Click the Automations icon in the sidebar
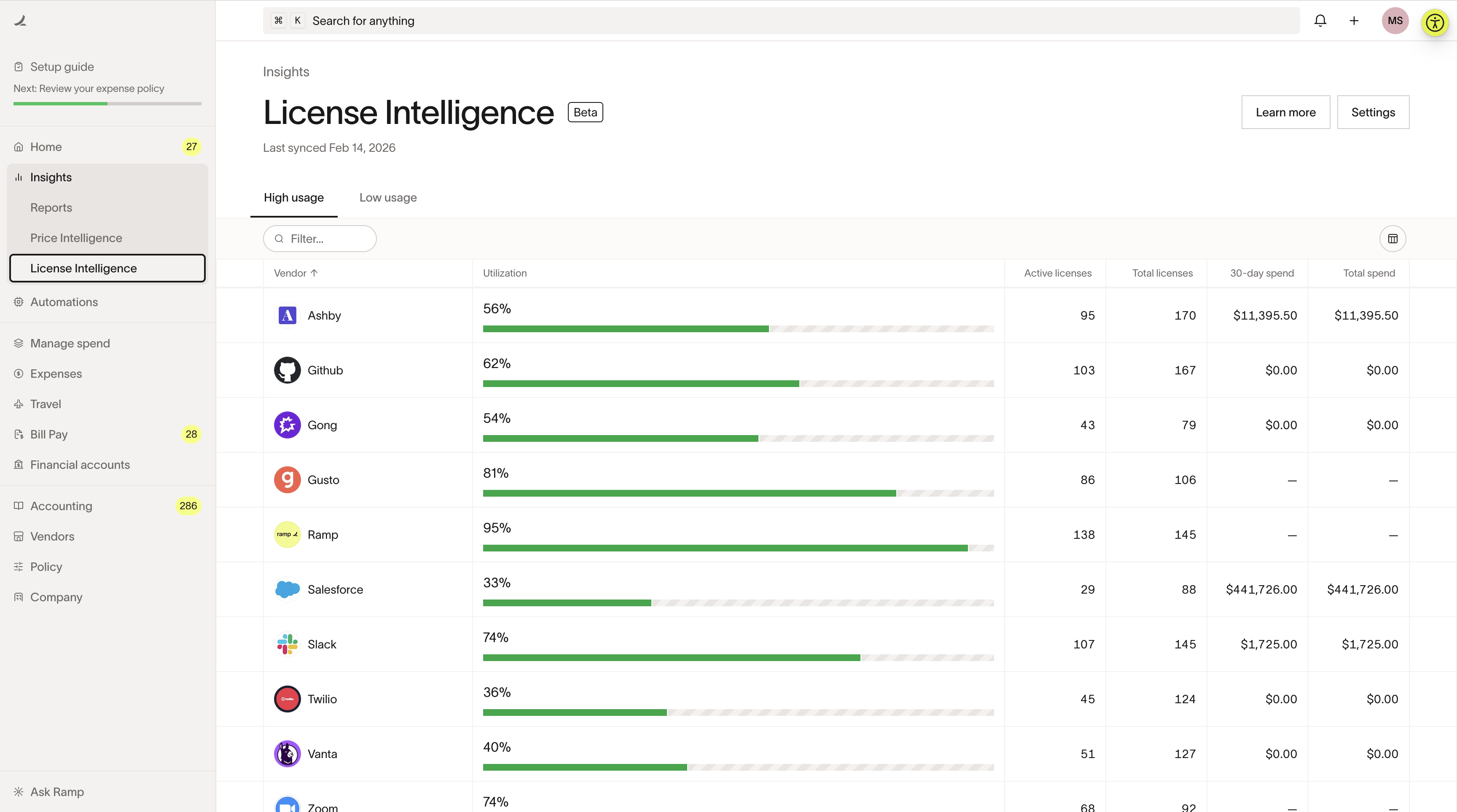Screen dimensions: 1457x812 tap(19, 302)
